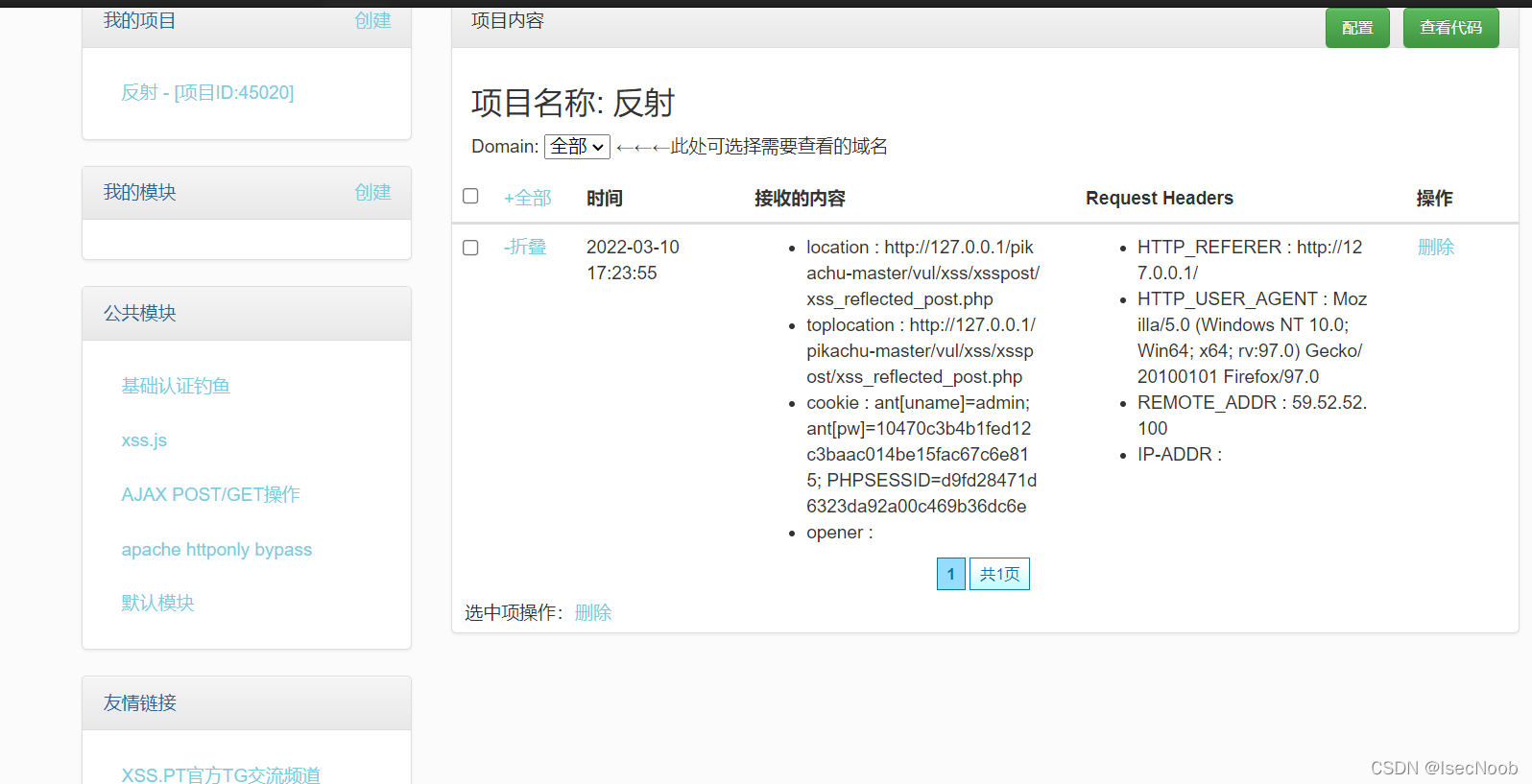Viewport: 1532px width, 784px height.
Task: Click the 操作 column header
Action: tap(1434, 198)
